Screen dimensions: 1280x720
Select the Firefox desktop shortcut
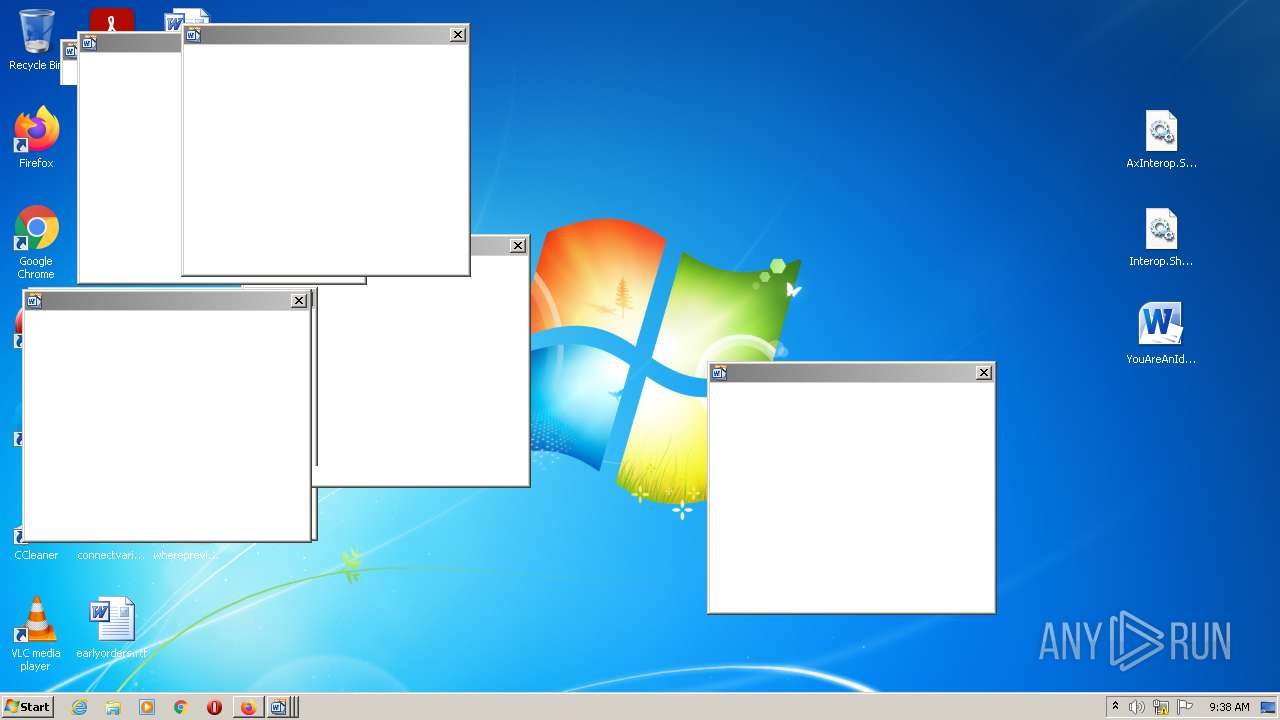(x=36, y=138)
